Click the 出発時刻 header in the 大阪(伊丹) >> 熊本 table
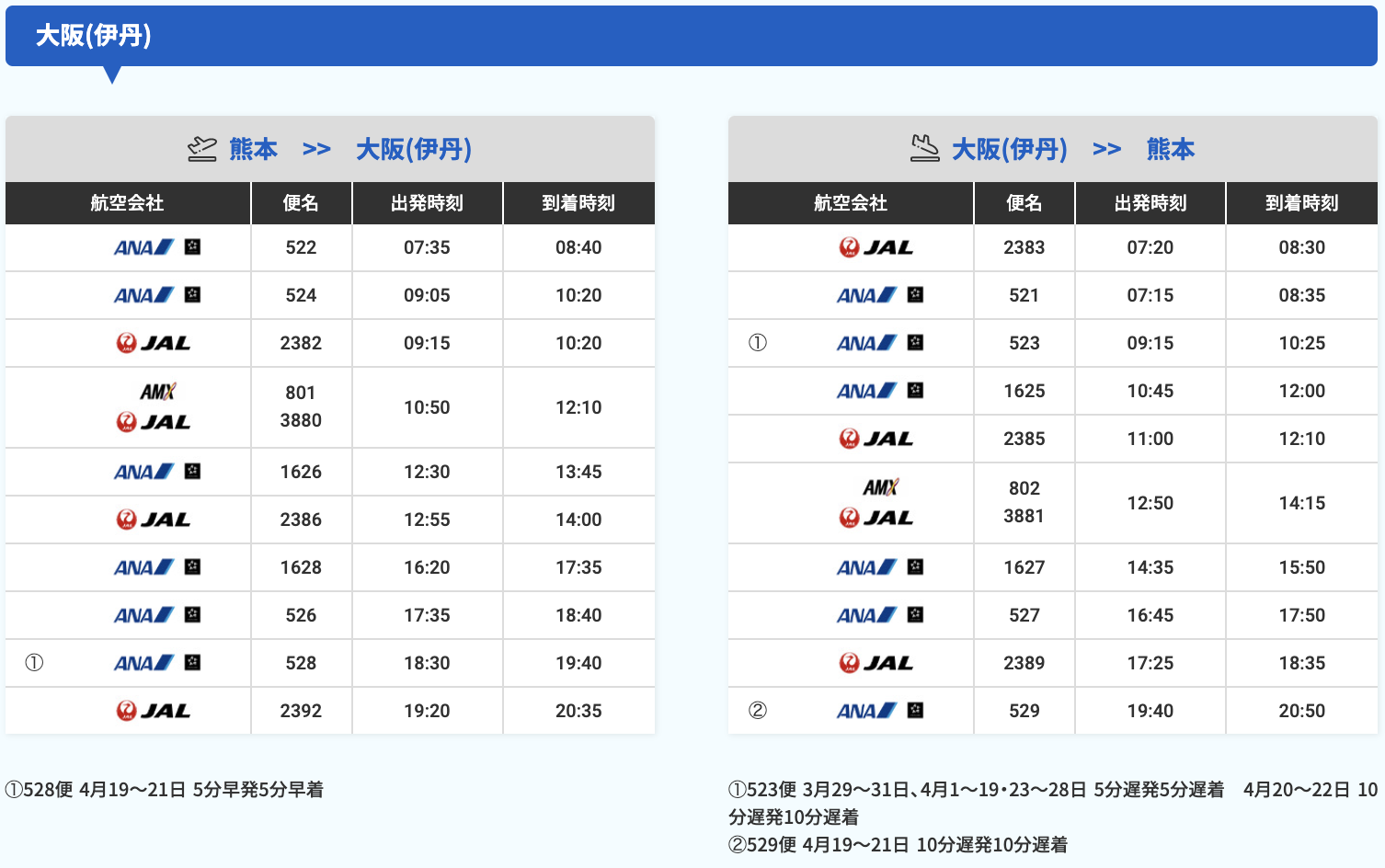The image size is (1385, 868). pos(1150,203)
